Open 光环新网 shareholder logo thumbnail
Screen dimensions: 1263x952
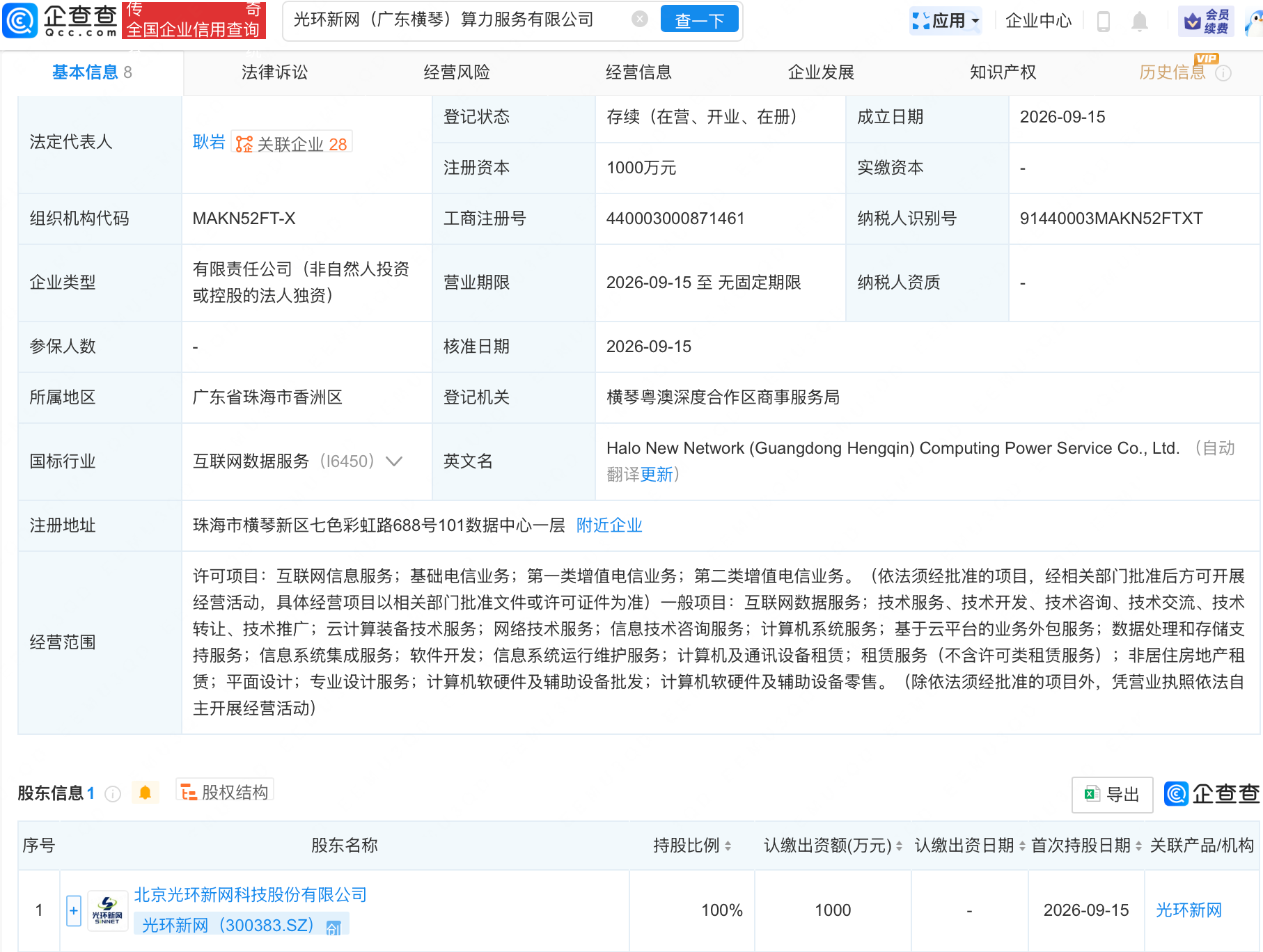[x=107, y=910]
